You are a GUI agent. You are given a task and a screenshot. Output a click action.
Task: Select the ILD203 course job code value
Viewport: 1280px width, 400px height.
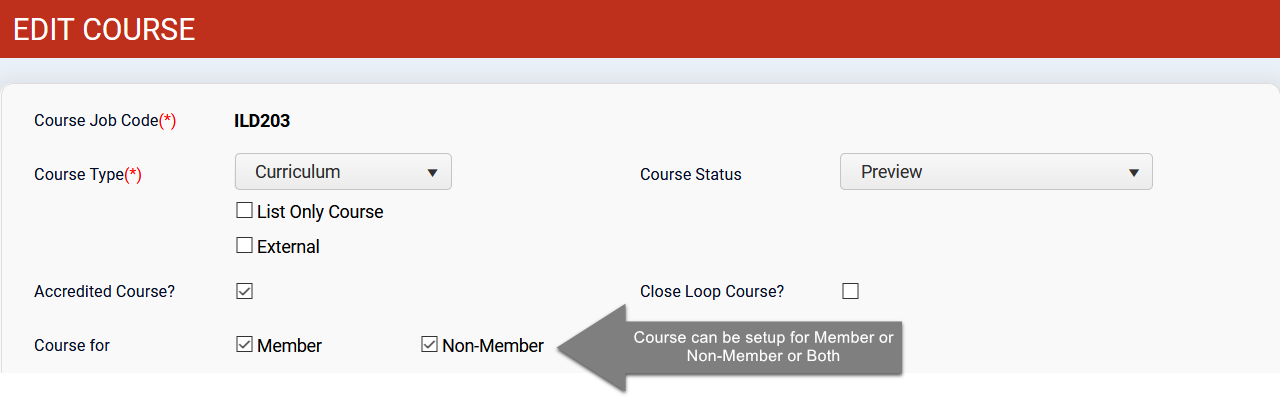262,121
